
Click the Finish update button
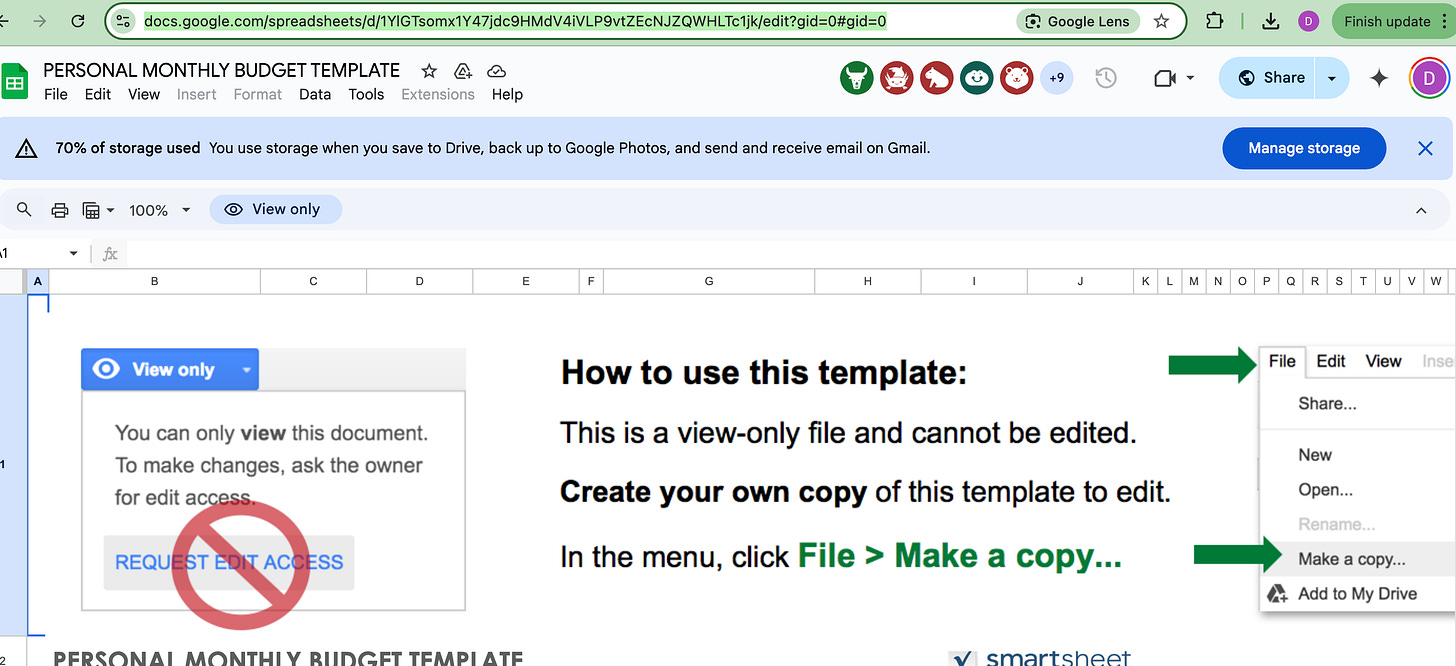tap(1393, 21)
